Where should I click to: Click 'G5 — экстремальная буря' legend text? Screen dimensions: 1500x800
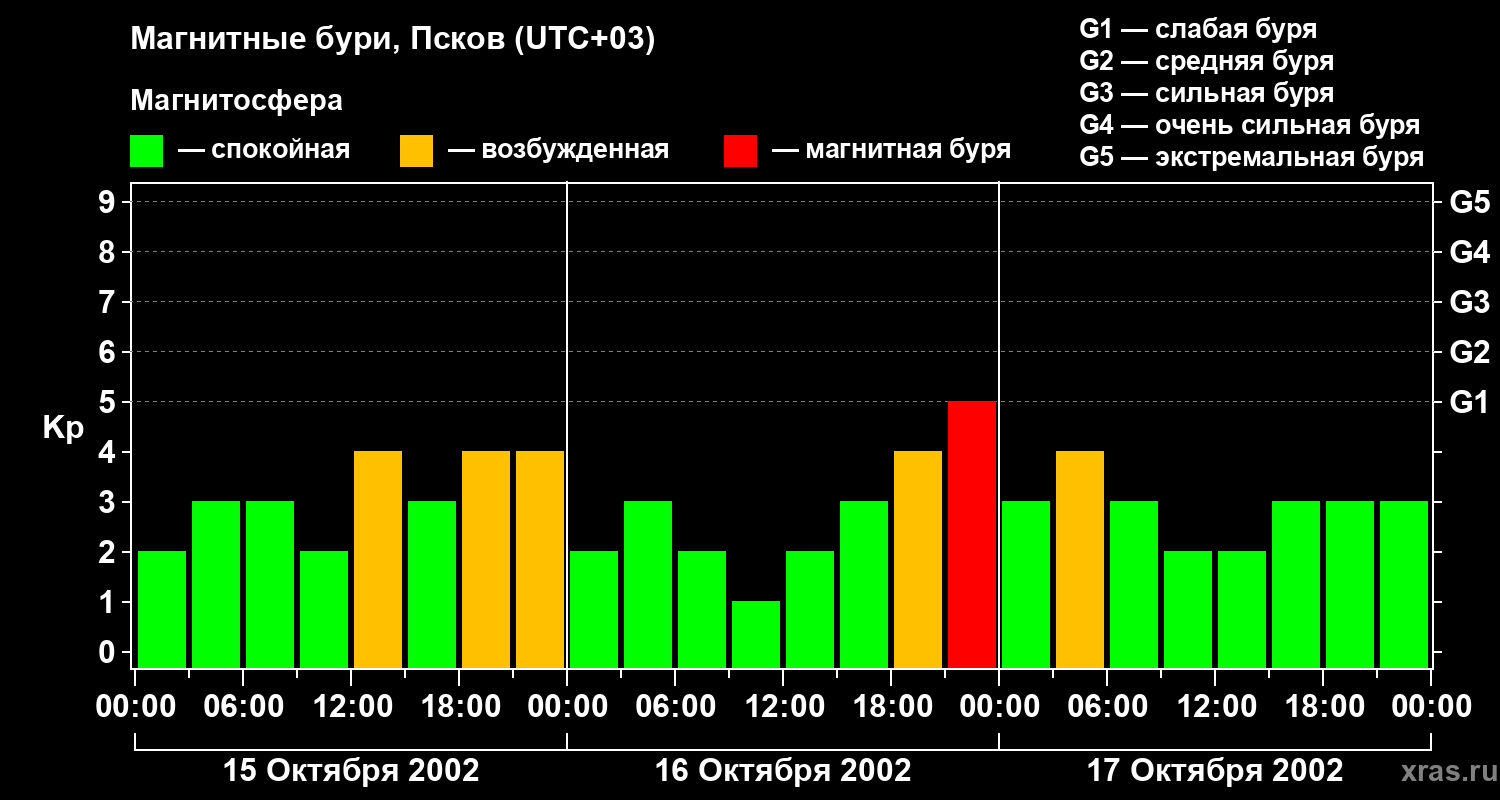click(1251, 158)
